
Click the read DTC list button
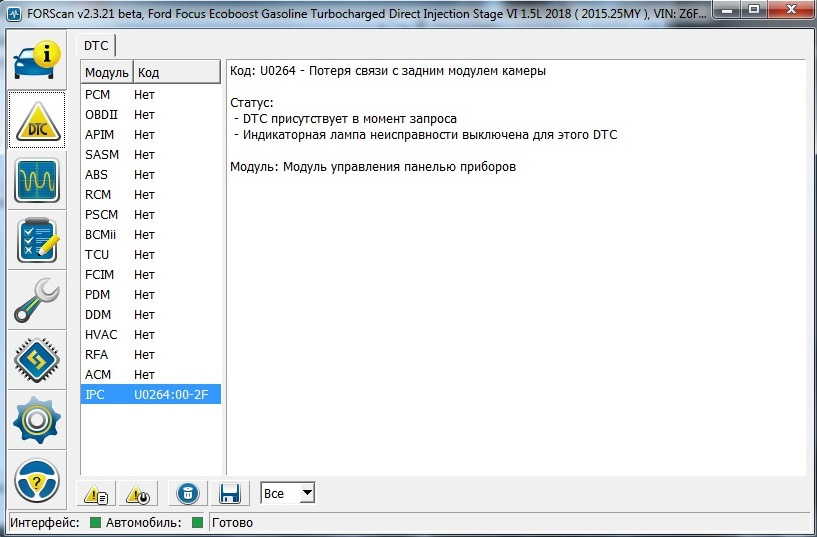pyautogui.click(x=96, y=493)
